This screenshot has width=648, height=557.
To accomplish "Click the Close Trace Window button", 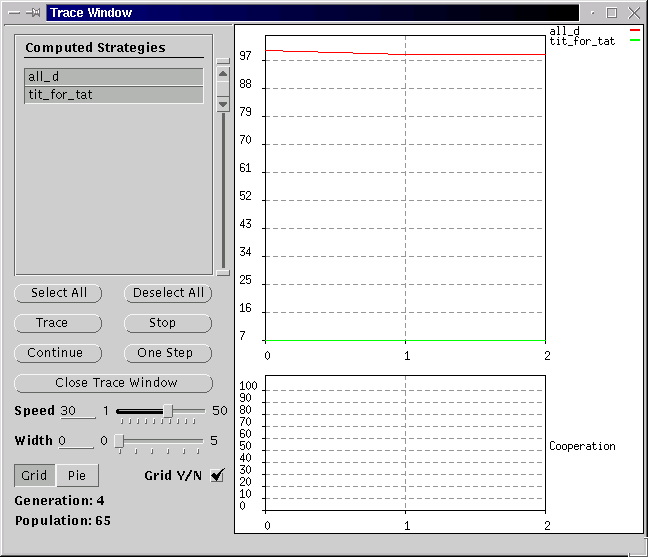I will click(x=113, y=383).
